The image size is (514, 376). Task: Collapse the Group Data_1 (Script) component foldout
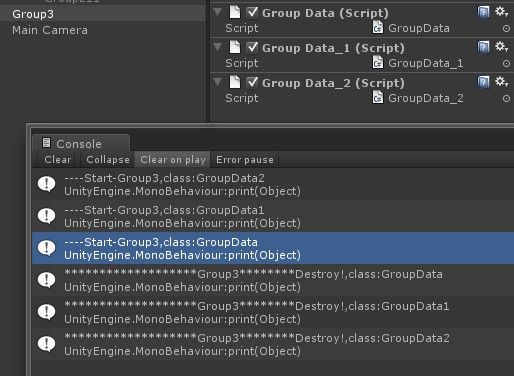(218, 47)
